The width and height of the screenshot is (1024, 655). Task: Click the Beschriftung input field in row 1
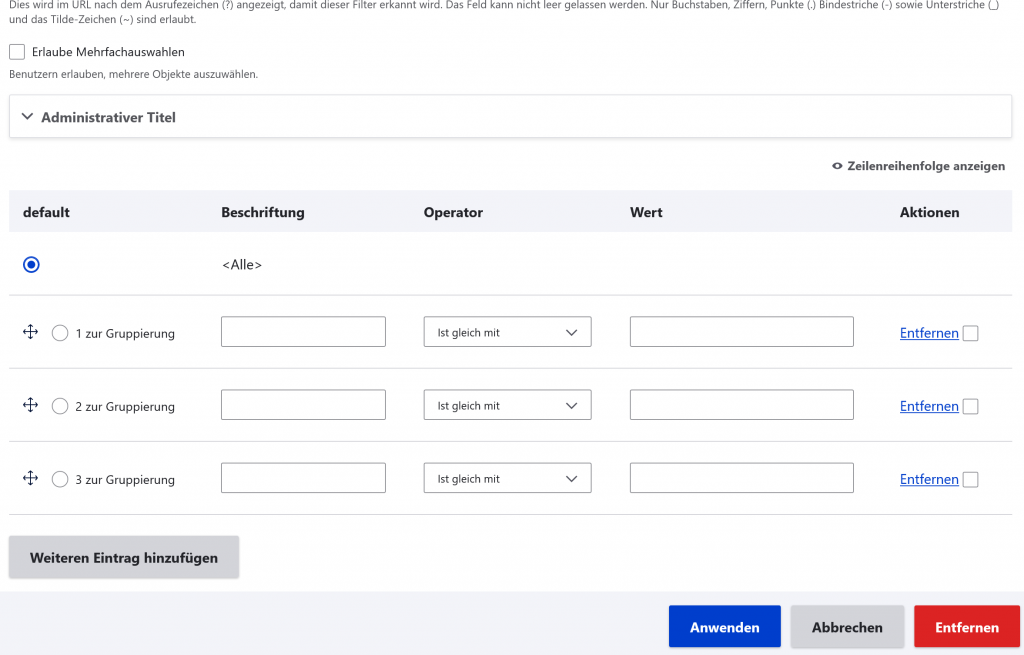pyautogui.click(x=303, y=332)
